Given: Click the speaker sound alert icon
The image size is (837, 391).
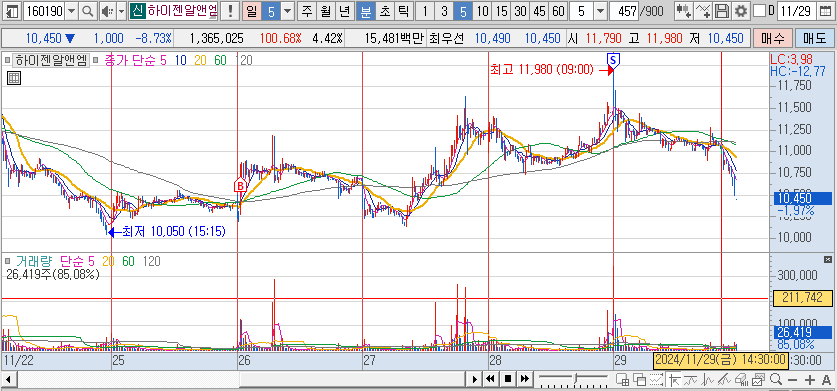Looking at the screenshot, I should pyautogui.click(x=107, y=11).
